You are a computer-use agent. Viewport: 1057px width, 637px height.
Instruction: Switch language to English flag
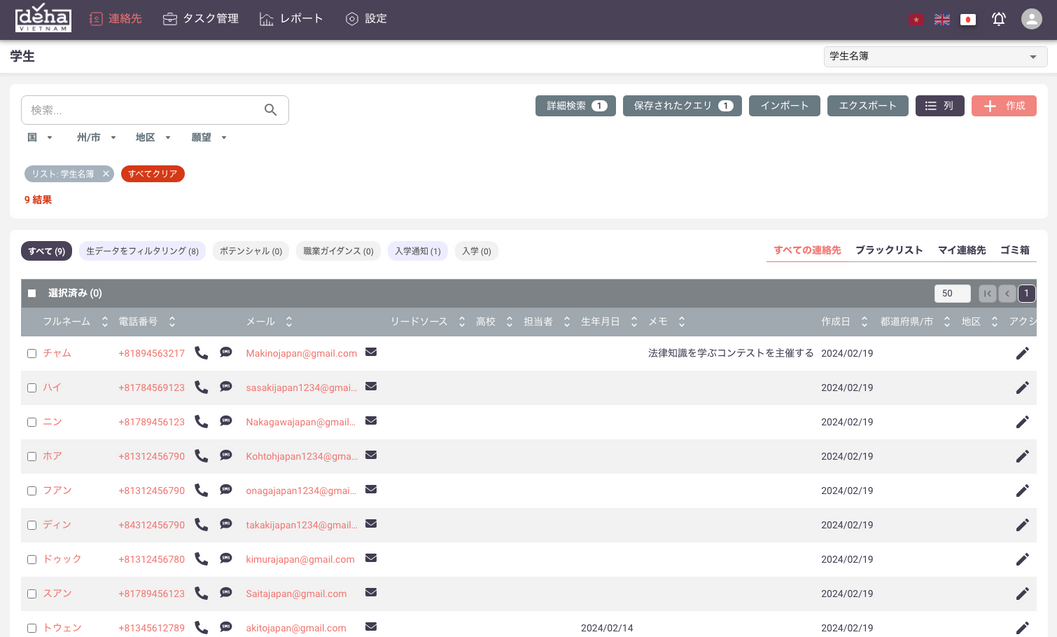pos(942,19)
